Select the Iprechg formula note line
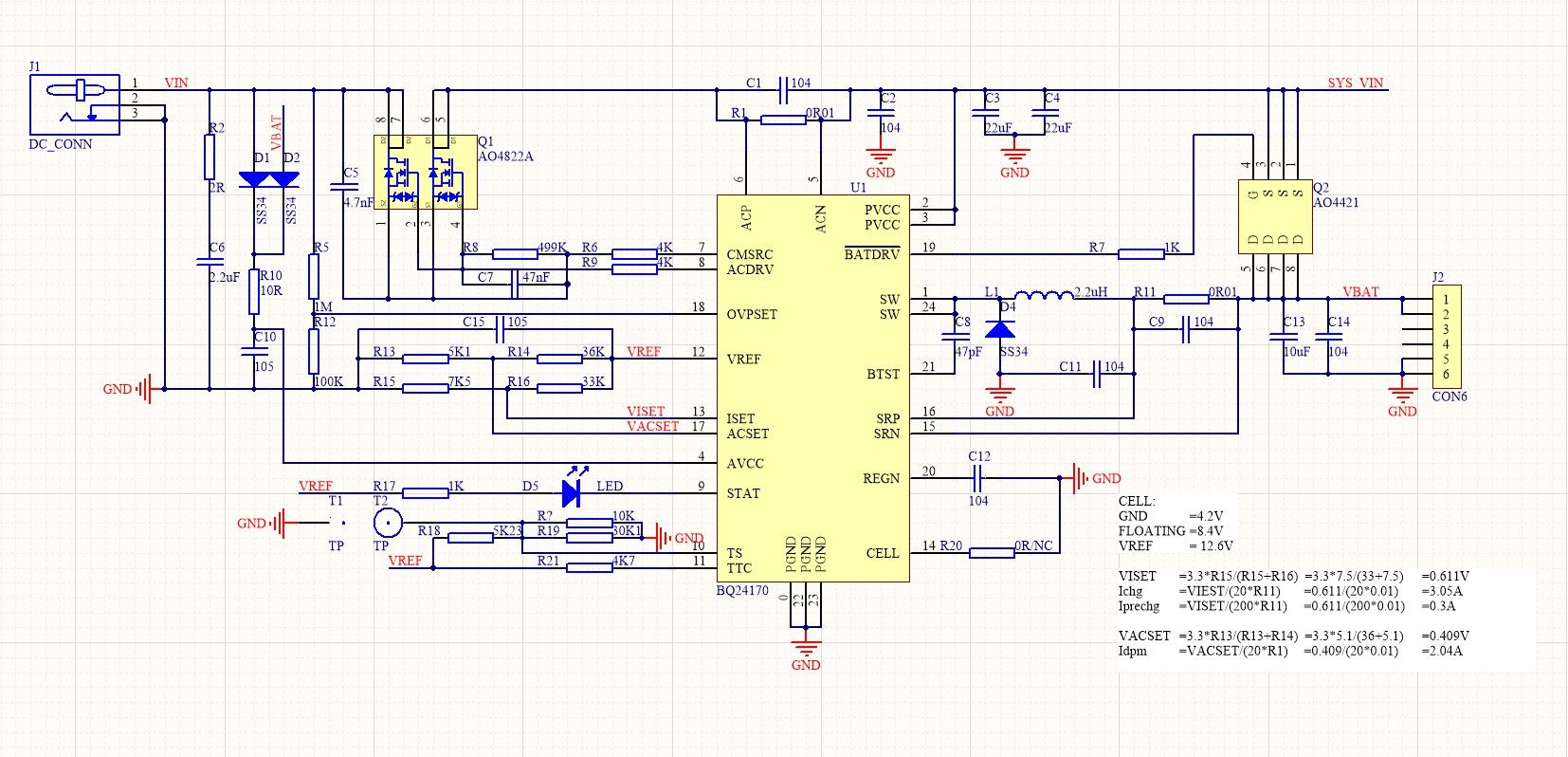This screenshot has height=757, width=1568. (1287, 606)
